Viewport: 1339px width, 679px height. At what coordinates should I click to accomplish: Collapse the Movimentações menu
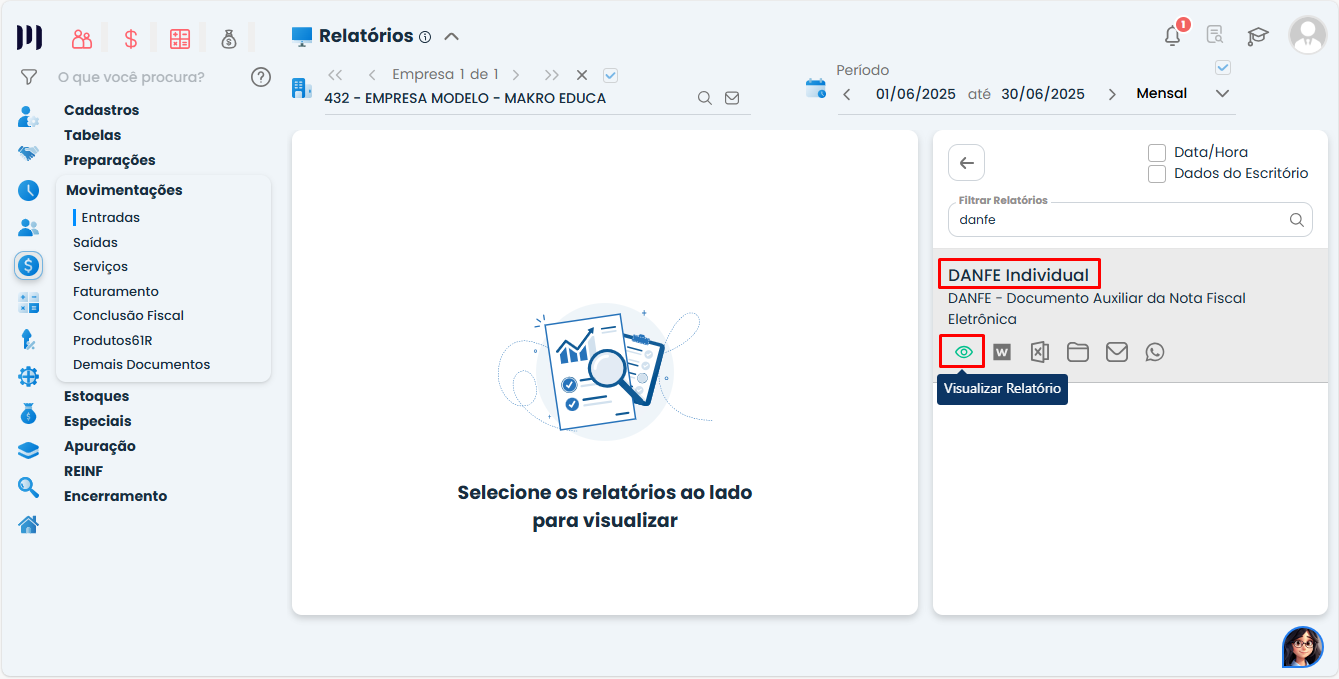pyautogui.click(x=124, y=190)
